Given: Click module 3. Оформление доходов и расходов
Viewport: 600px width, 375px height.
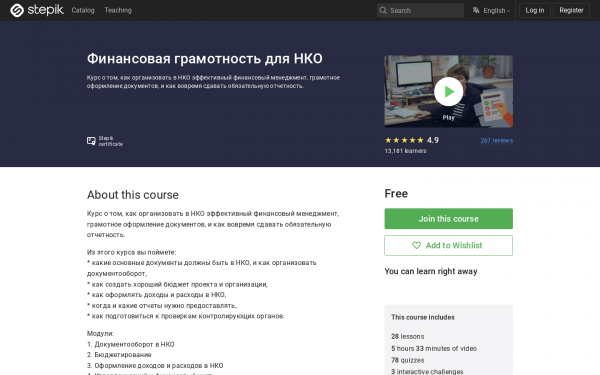Looking at the screenshot, I should [155, 365].
